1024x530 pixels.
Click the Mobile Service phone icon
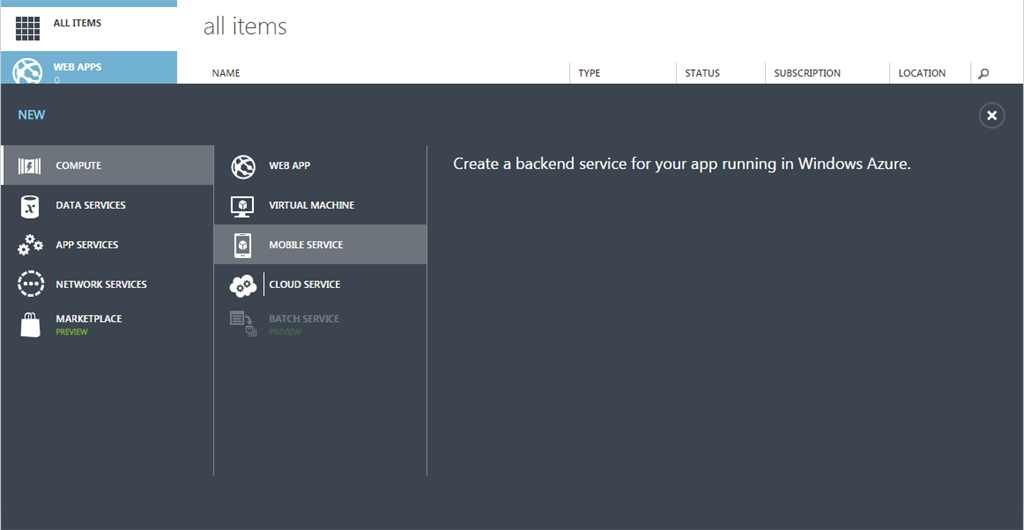[x=243, y=245]
